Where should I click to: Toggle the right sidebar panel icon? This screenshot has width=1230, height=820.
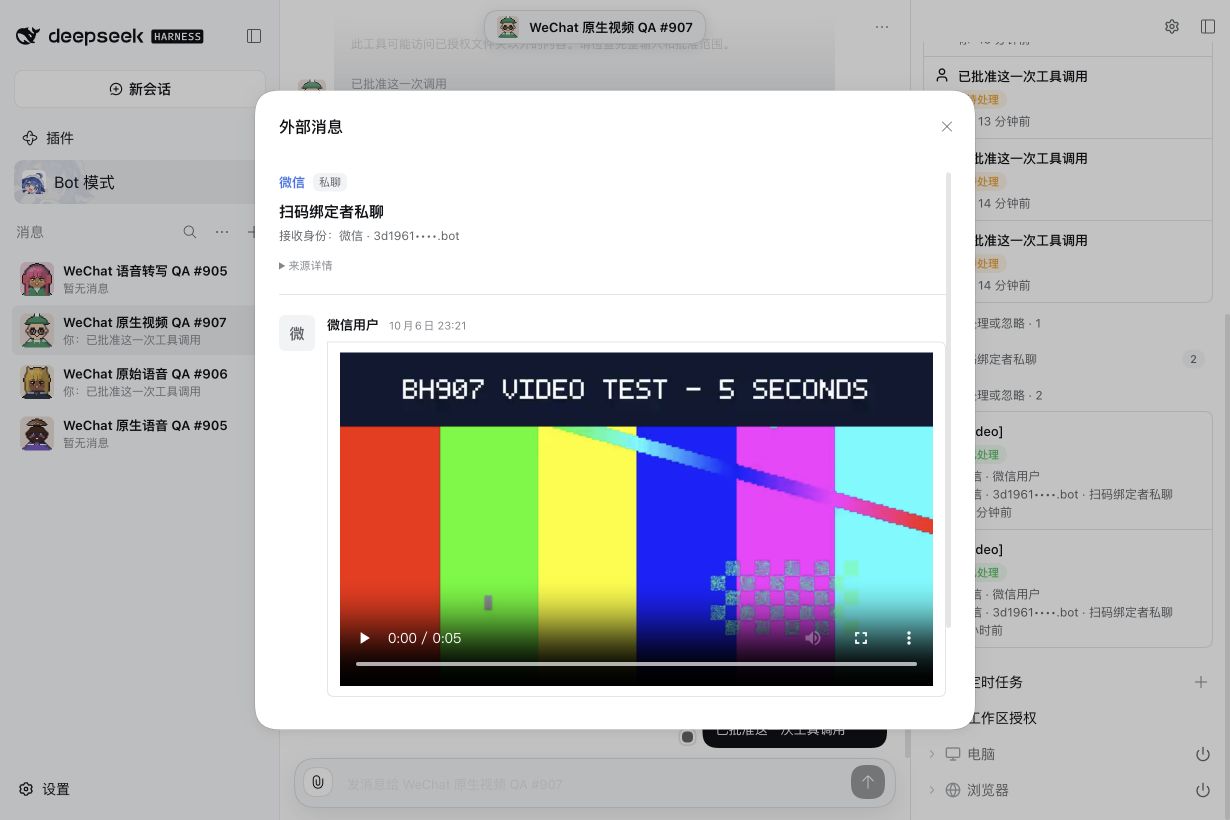1208,27
